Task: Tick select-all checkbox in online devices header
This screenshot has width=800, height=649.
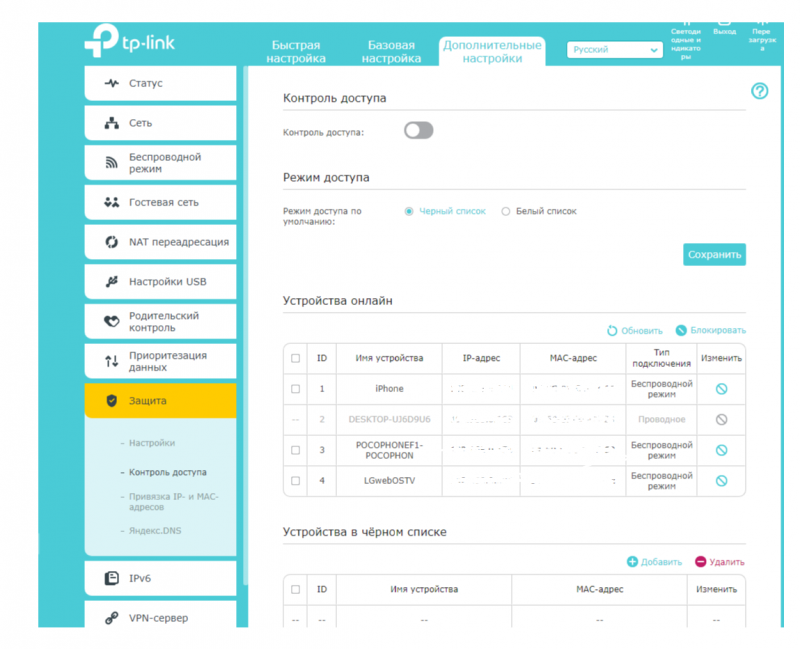Action: (295, 358)
